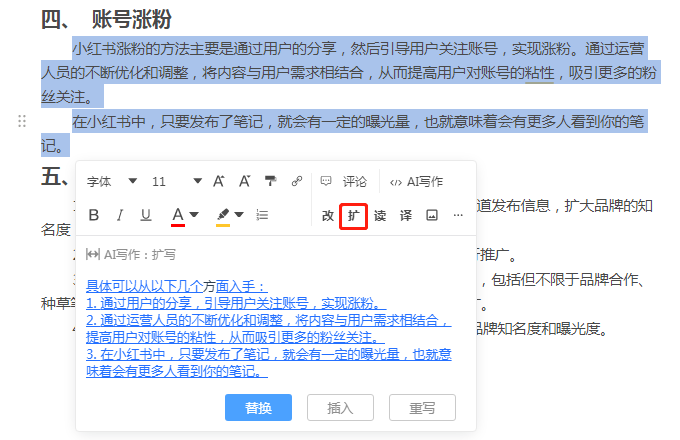680x440 pixels.
Task: Click the insert image icon in toolbar
Action: pos(432,215)
